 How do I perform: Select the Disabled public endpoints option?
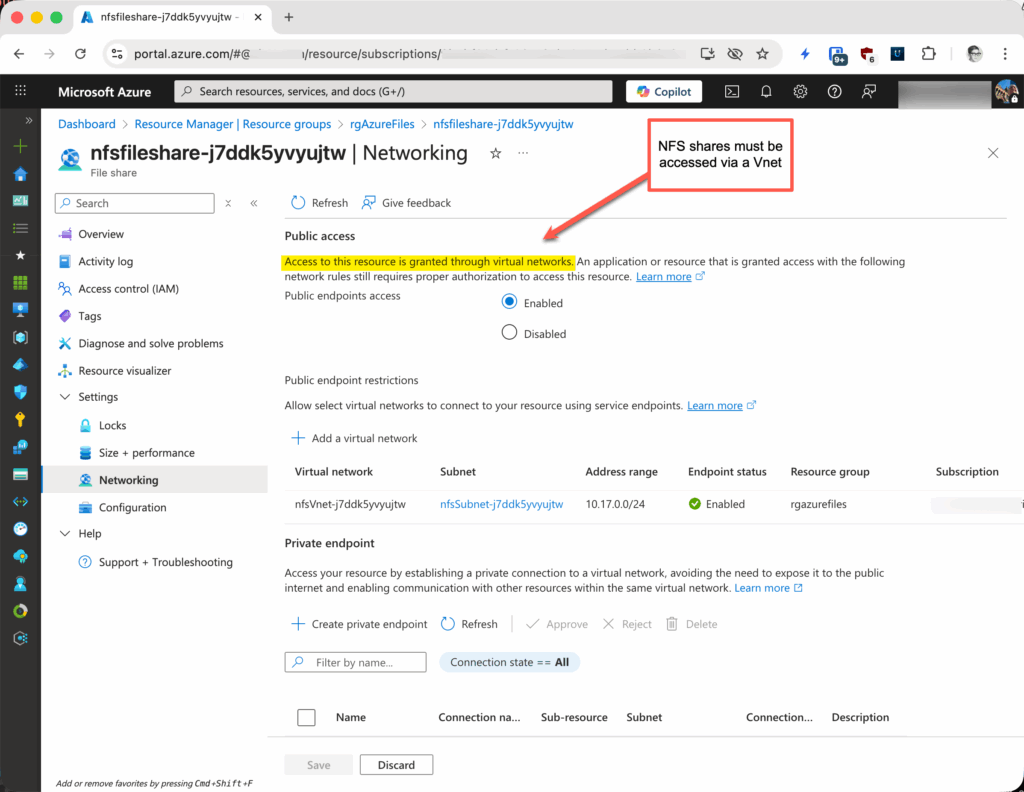click(509, 333)
